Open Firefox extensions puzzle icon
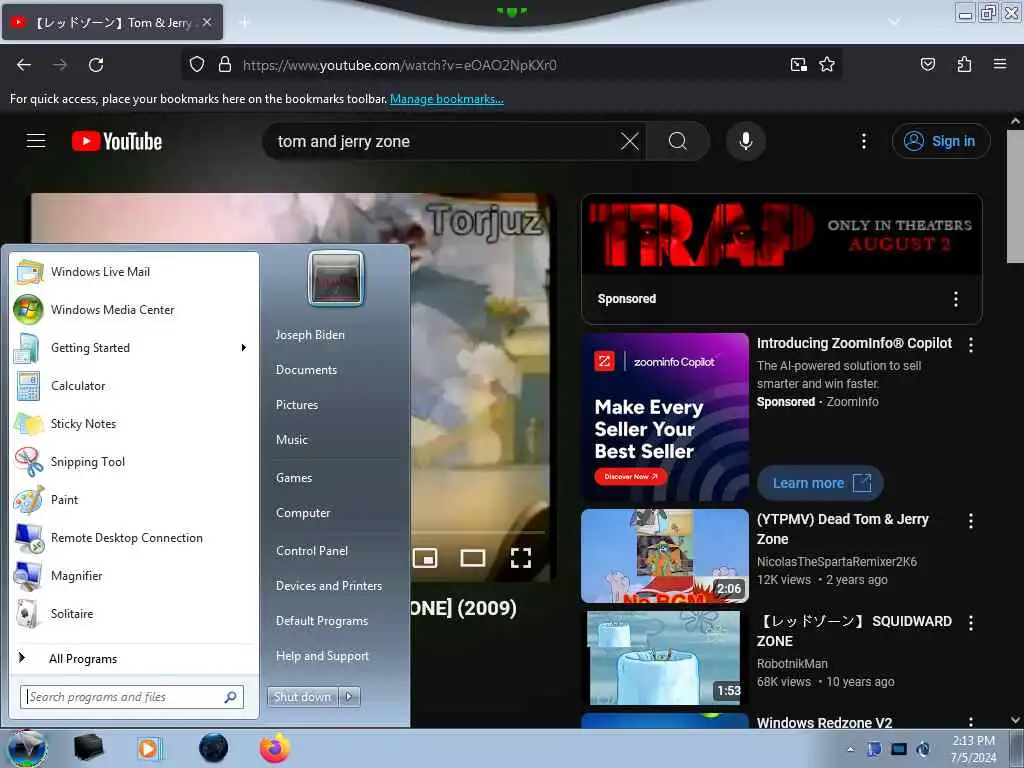This screenshot has height=768, width=1024. tap(964, 64)
